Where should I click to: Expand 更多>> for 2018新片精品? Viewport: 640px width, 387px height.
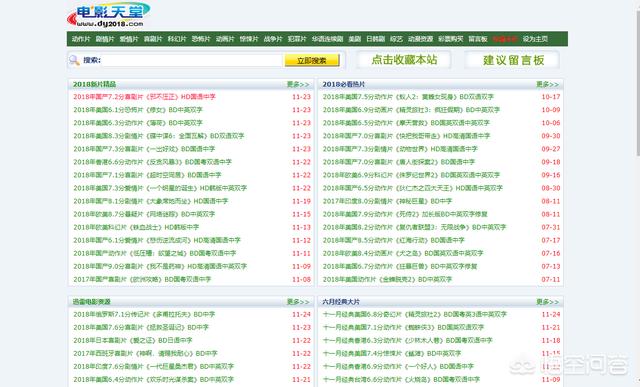(298, 85)
